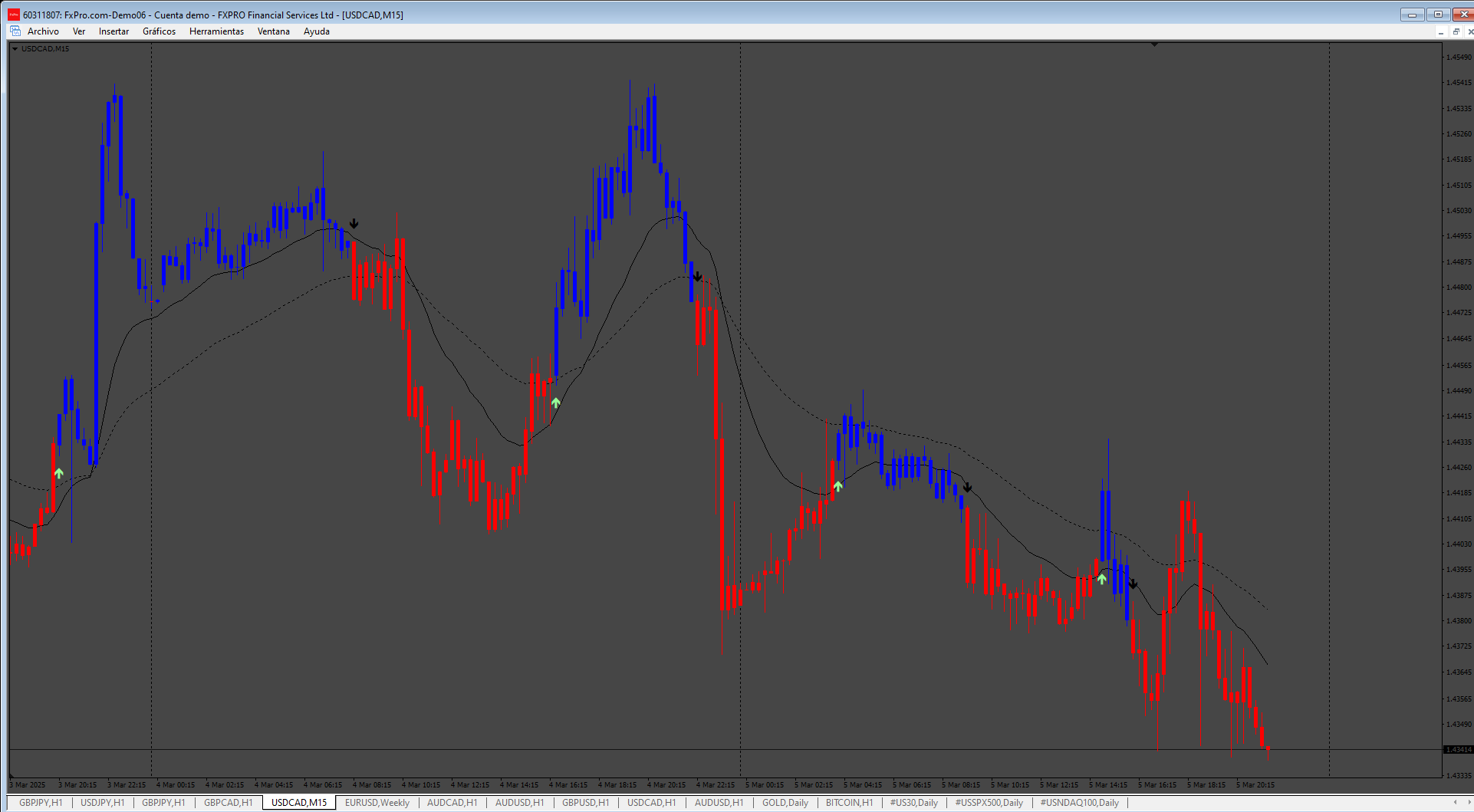Expand the USDCAD,M15 chart label triangle
The height and width of the screenshot is (812, 1474).
coord(15,49)
